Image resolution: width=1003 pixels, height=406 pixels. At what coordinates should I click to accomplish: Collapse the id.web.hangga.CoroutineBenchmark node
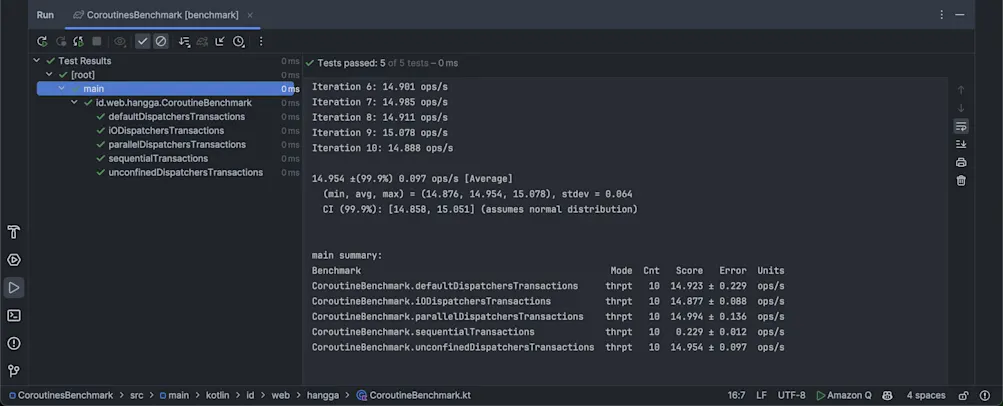[74, 103]
